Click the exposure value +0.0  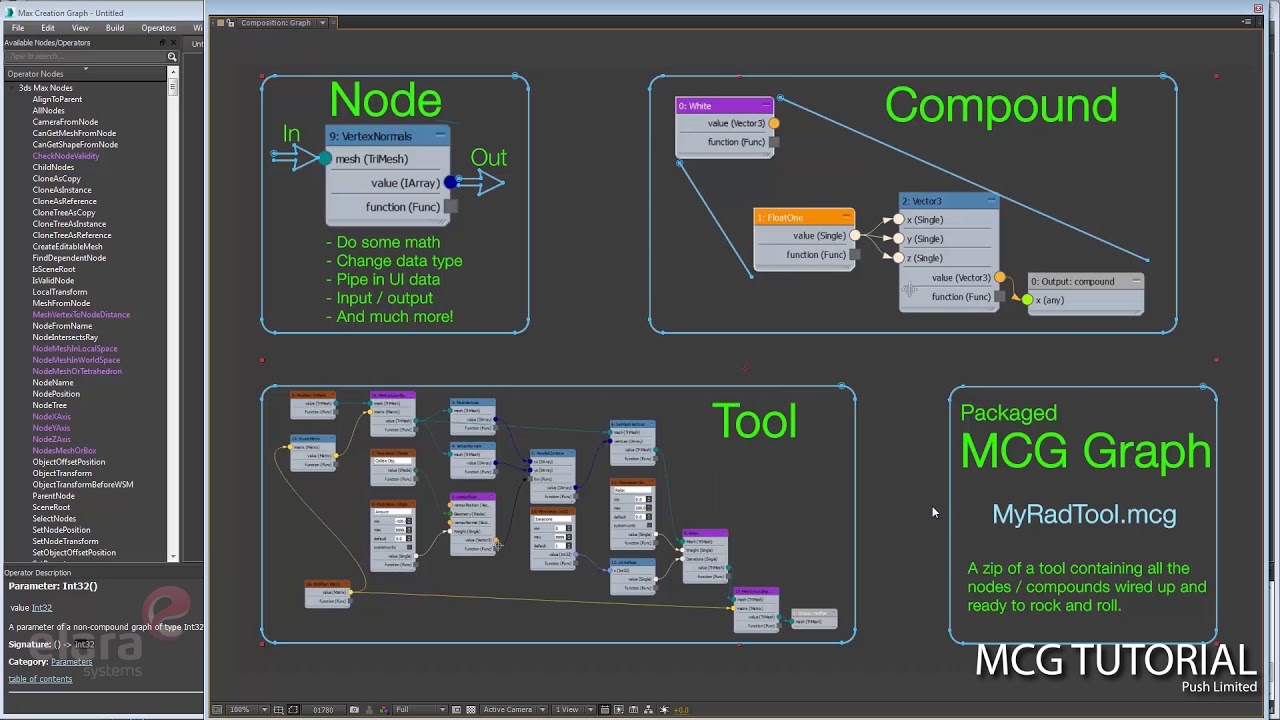click(681, 710)
